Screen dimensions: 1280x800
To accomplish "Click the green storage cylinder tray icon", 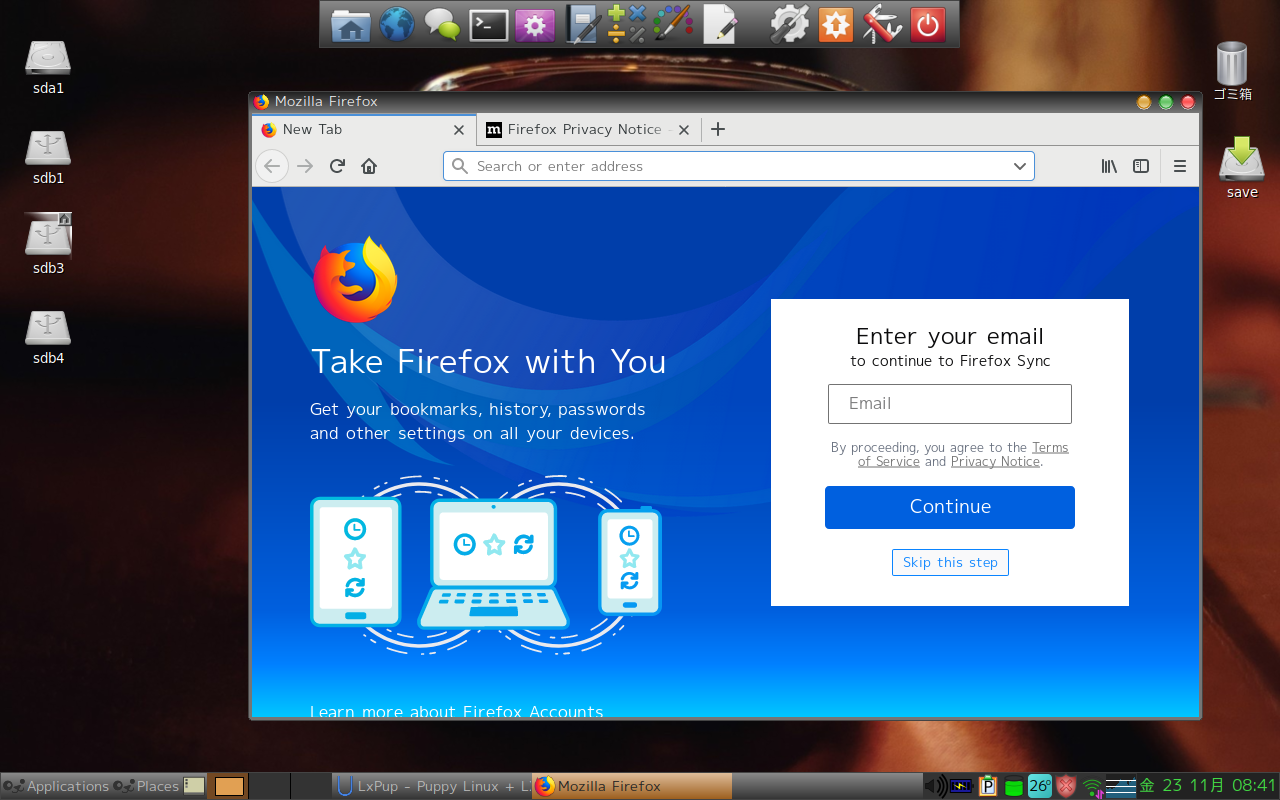I will click(1014, 786).
